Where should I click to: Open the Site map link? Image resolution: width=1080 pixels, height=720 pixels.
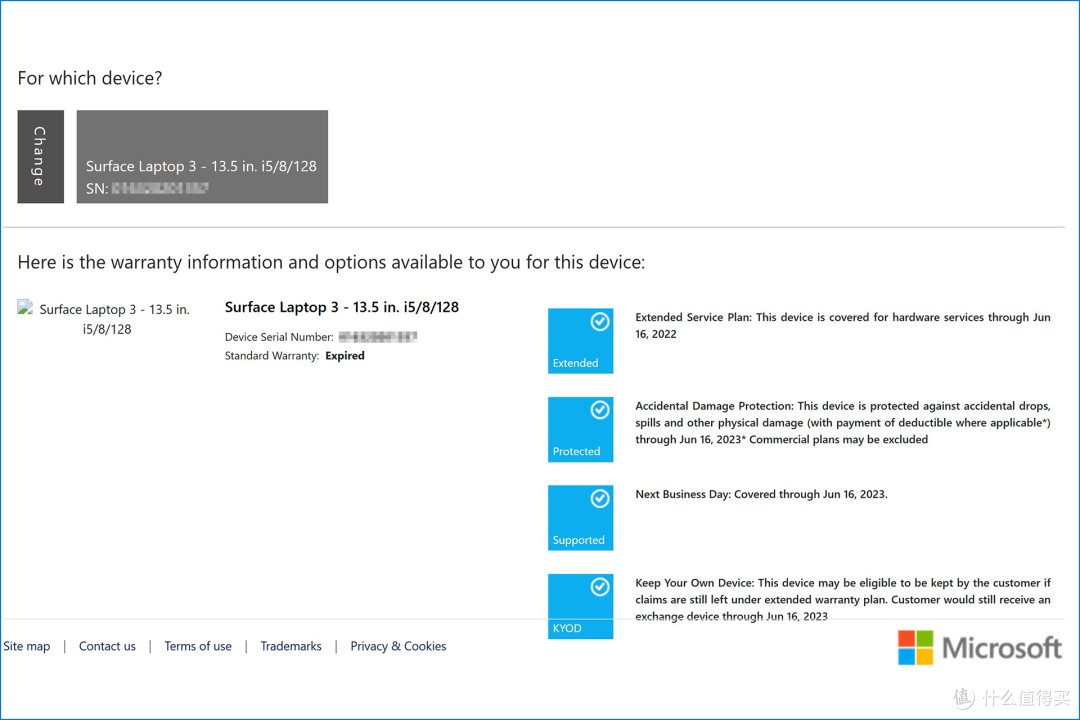(x=27, y=646)
